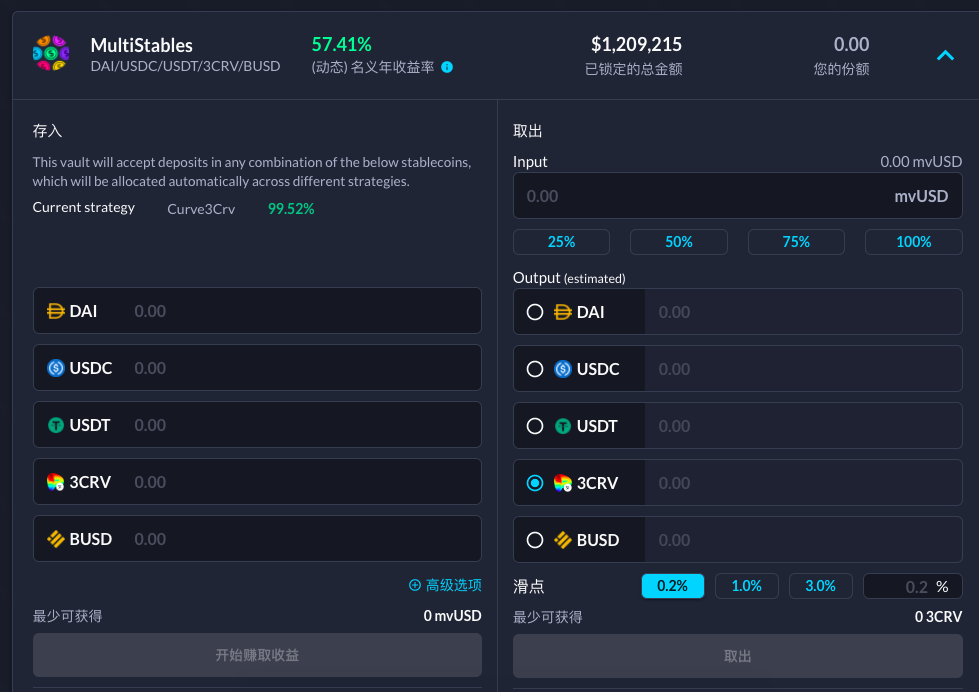Select the 3CRV output radio button

pos(535,483)
